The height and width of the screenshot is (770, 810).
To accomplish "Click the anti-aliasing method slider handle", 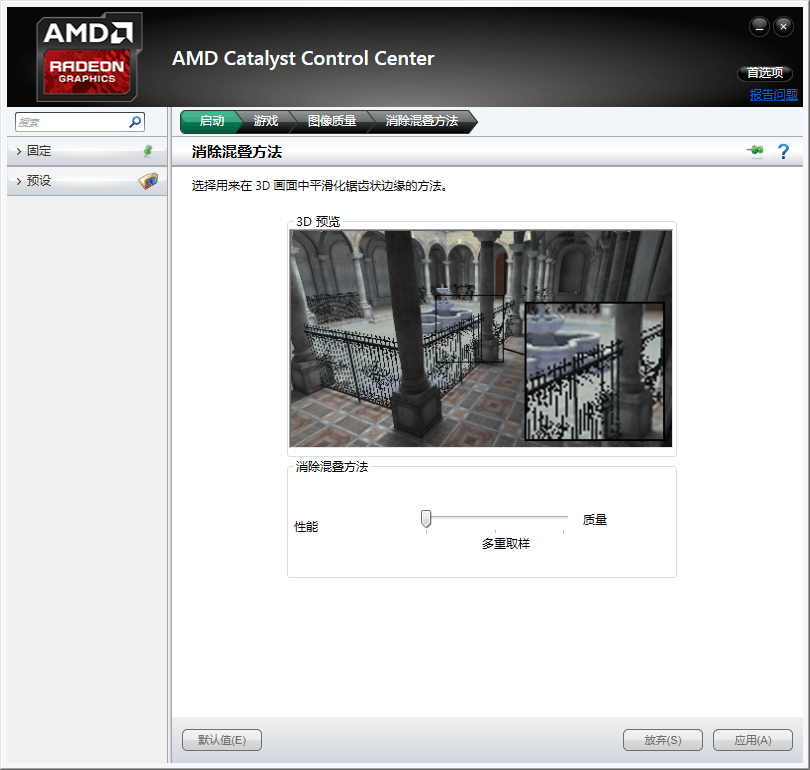I will pos(426,518).
